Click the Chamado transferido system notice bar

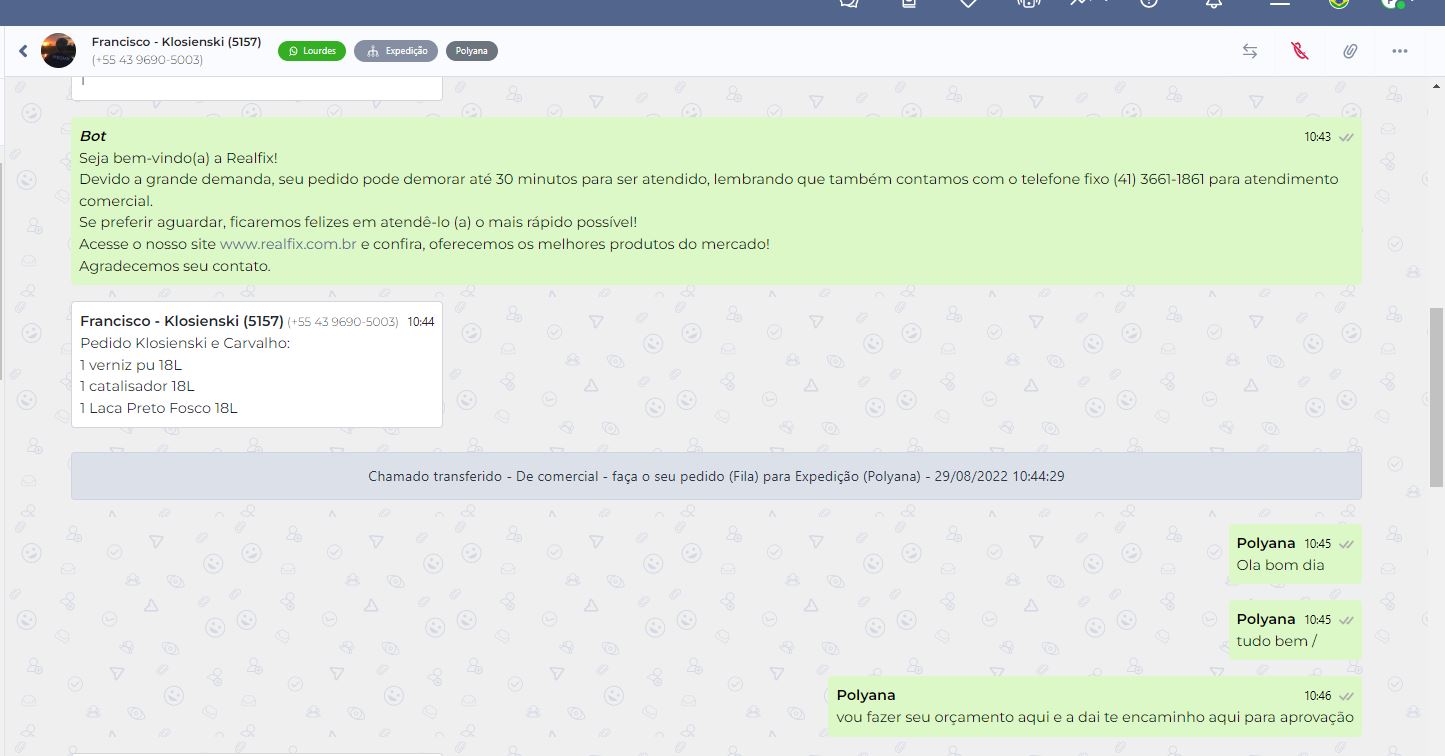click(716, 476)
